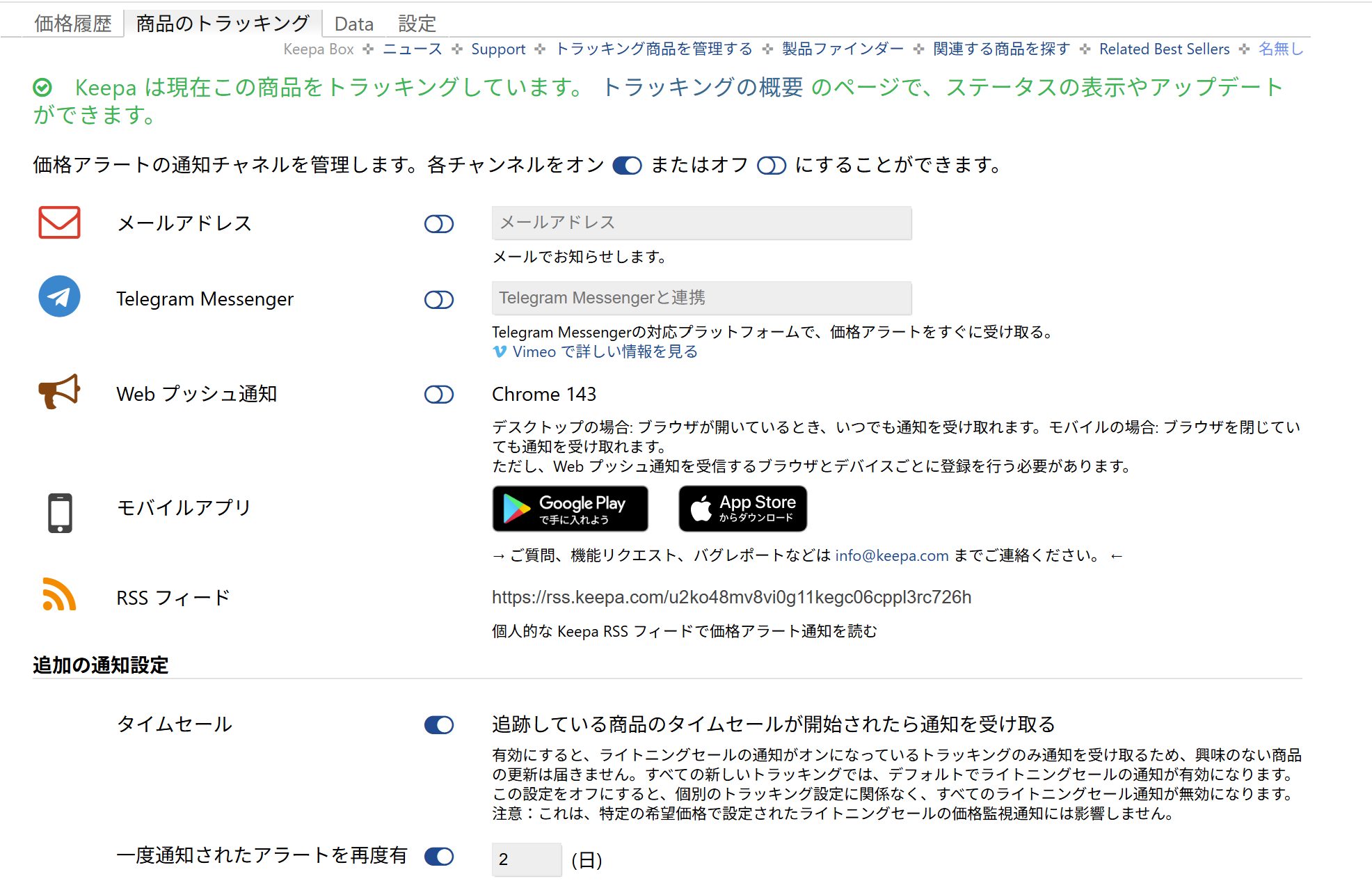
Task: Open the 設定 tab
Action: tap(417, 24)
